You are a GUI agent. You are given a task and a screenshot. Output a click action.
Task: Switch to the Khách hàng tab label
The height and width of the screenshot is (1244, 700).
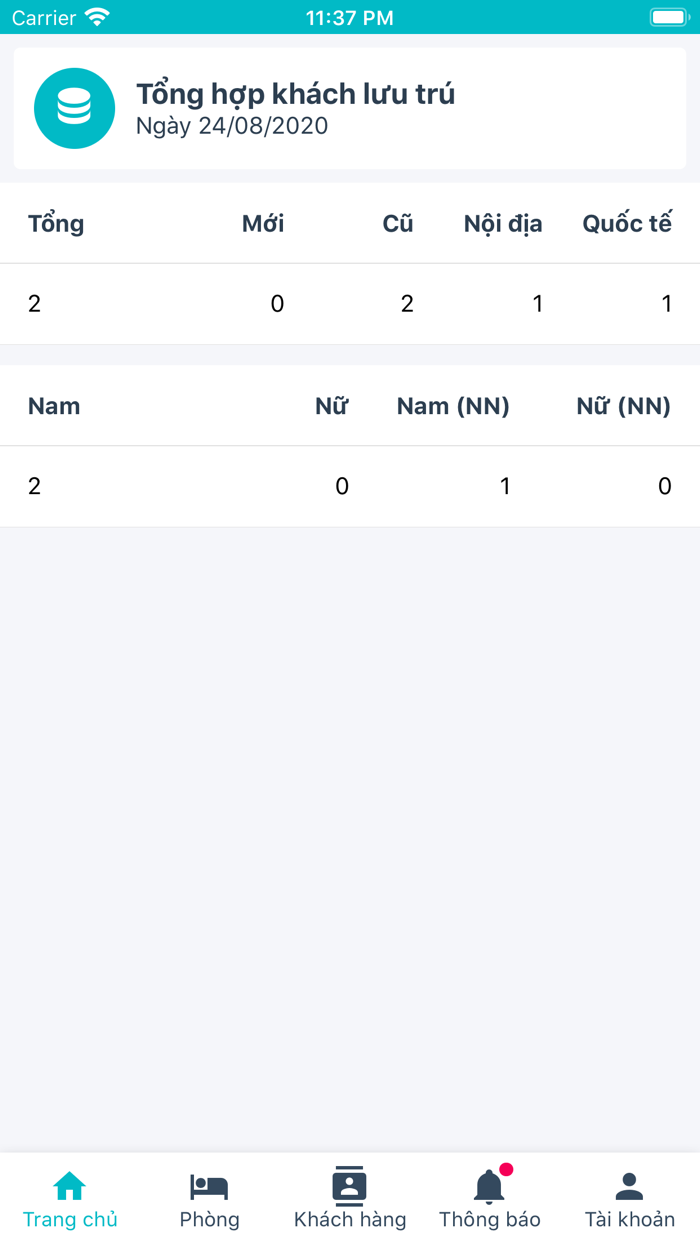[x=350, y=1220]
